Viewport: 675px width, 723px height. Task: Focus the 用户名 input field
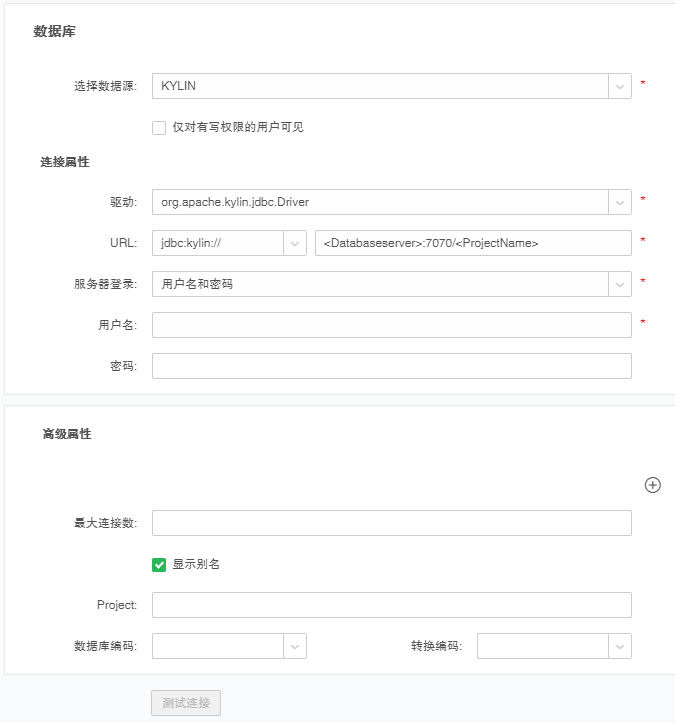(391, 325)
